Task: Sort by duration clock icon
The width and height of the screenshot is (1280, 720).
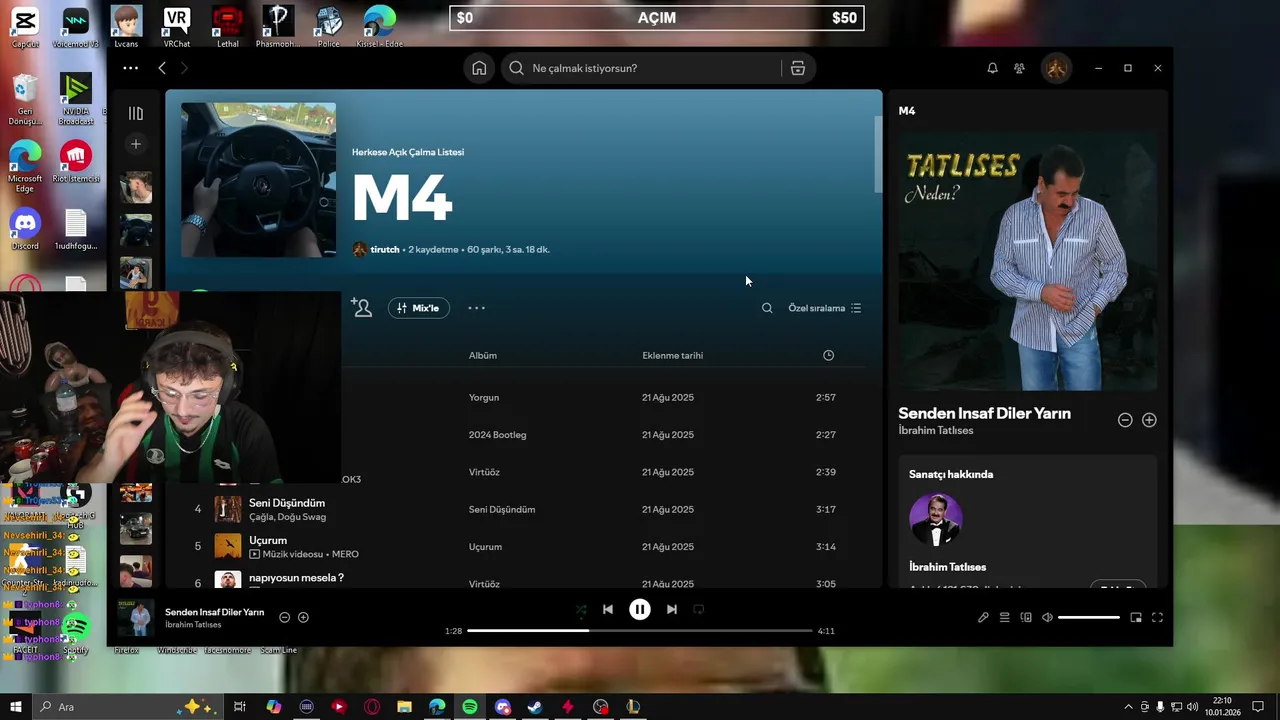Action: click(x=828, y=355)
